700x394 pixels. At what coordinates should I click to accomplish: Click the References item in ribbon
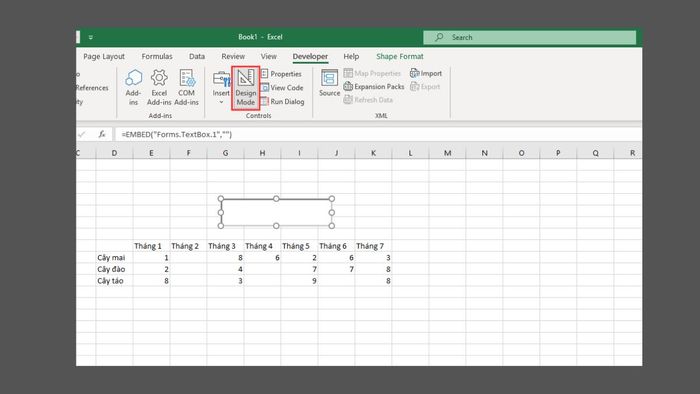[93, 87]
